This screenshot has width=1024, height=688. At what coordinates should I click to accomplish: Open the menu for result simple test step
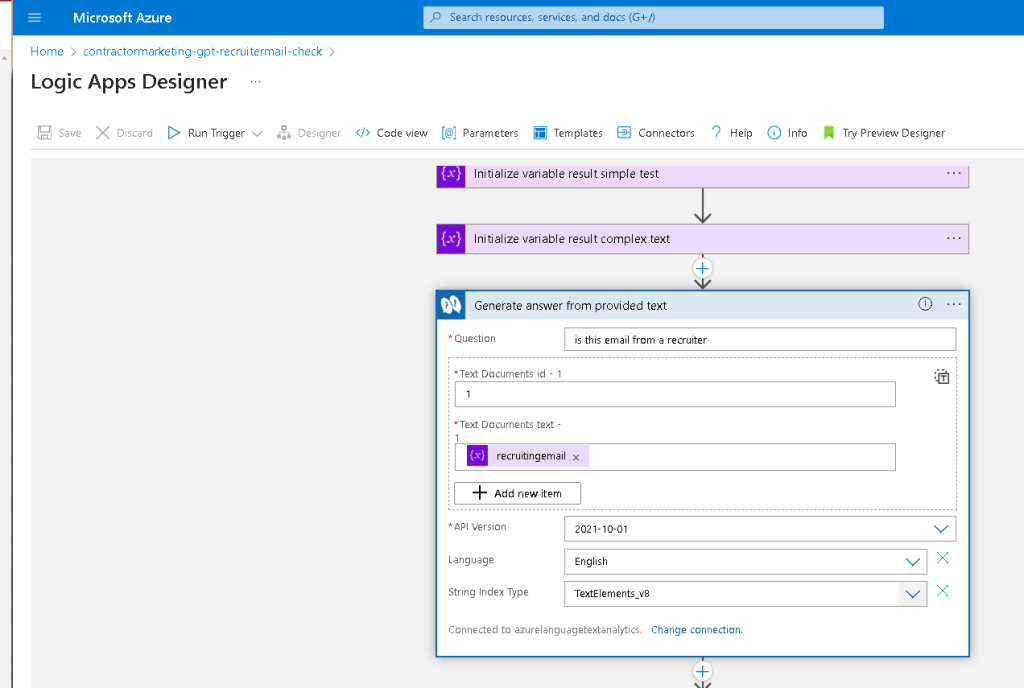pos(953,173)
